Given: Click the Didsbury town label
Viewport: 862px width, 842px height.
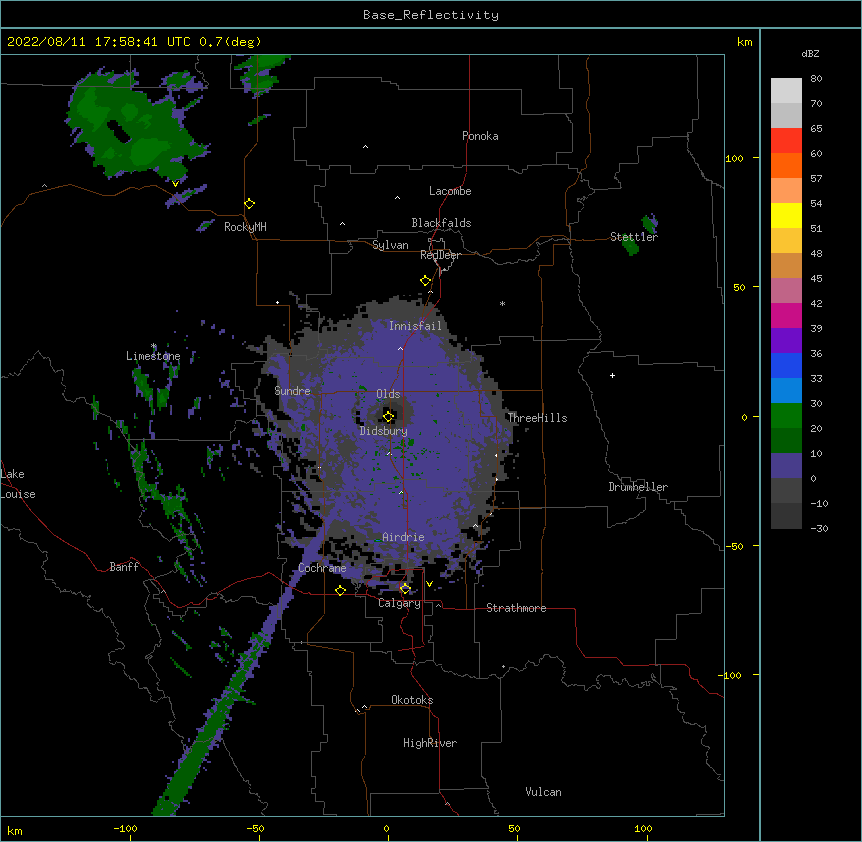Looking at the screenshot, I should click(384, 431).
